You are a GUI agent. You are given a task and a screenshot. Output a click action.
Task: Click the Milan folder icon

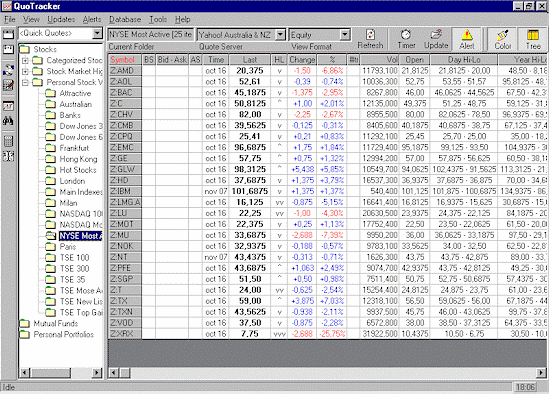tap(51, 203)
